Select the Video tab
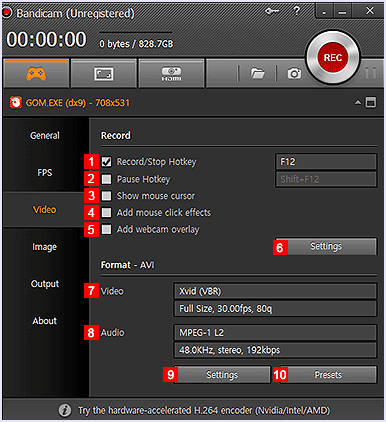The height and width of the screenshot is (422, 386). 45,210
